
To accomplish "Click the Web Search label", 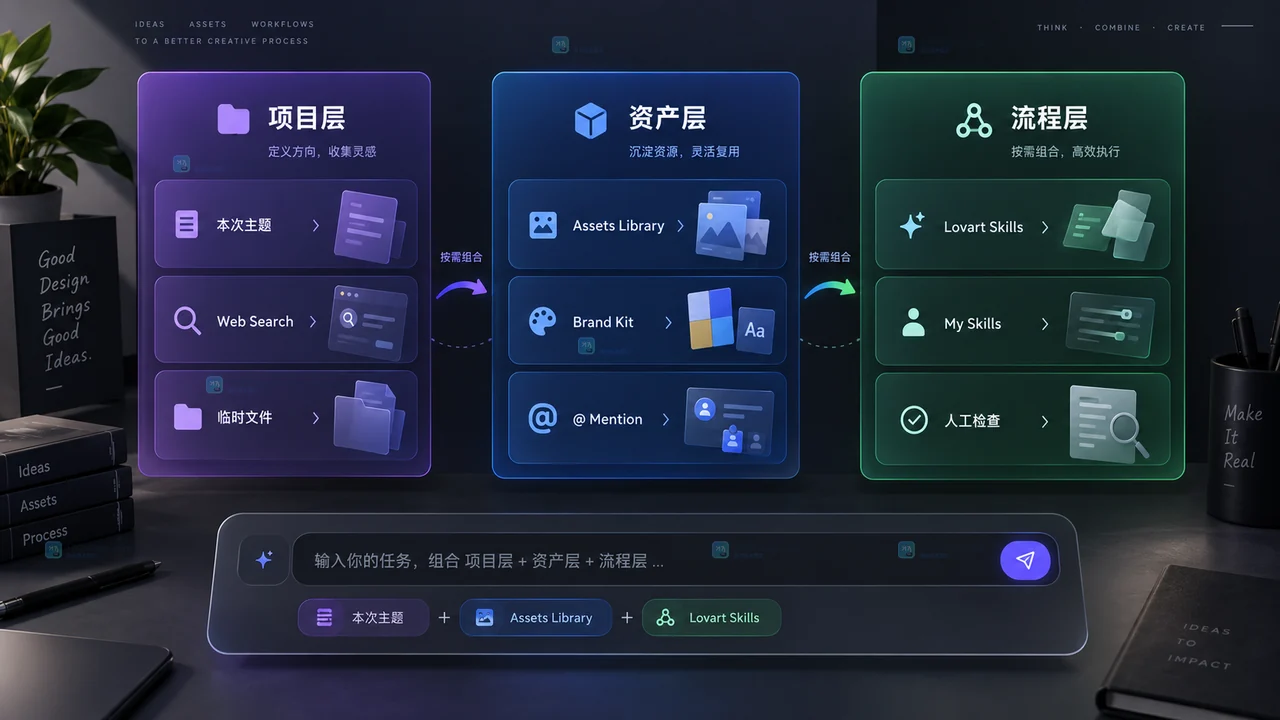I will (x=255, y=321).
